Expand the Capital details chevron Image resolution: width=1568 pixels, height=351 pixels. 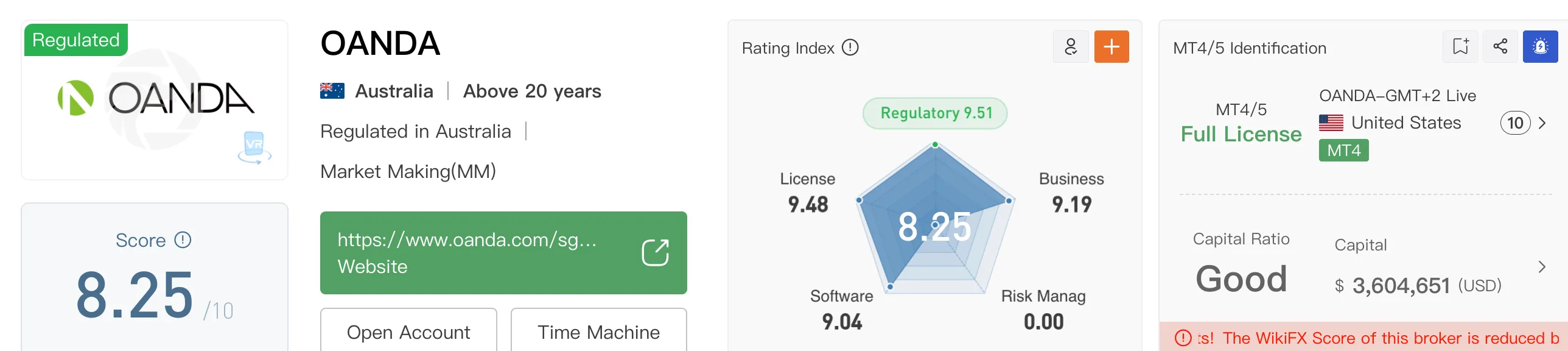(x=1542, y=267)
